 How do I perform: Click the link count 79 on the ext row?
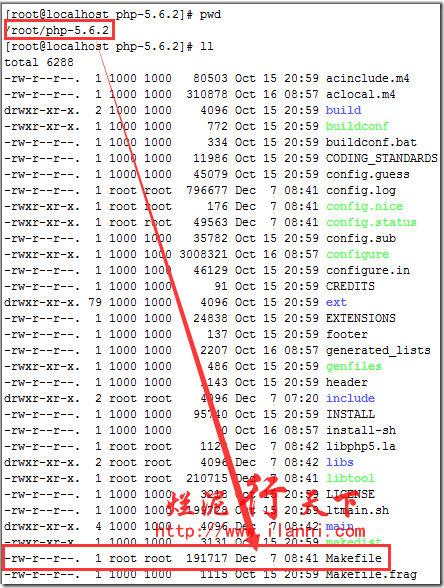point(95,302)
